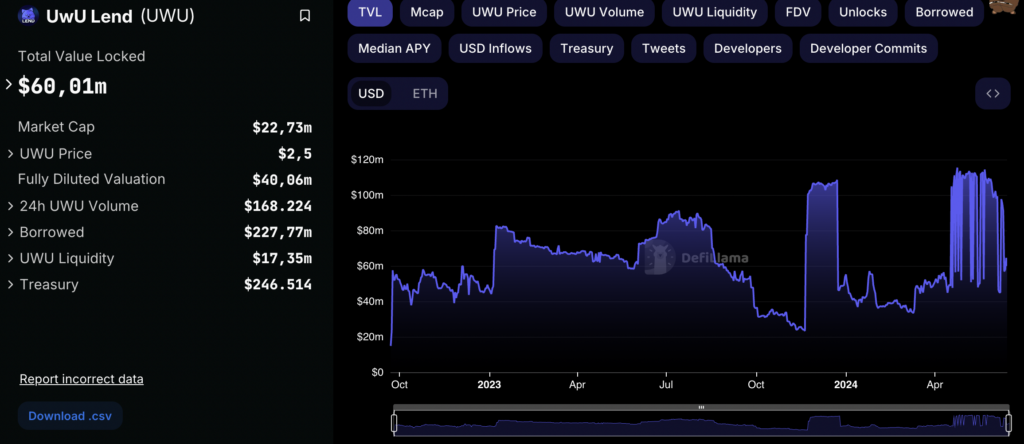The image size is (1024, 444).
Task: Click the Jul x-axis label
Action: click(666, 385)
